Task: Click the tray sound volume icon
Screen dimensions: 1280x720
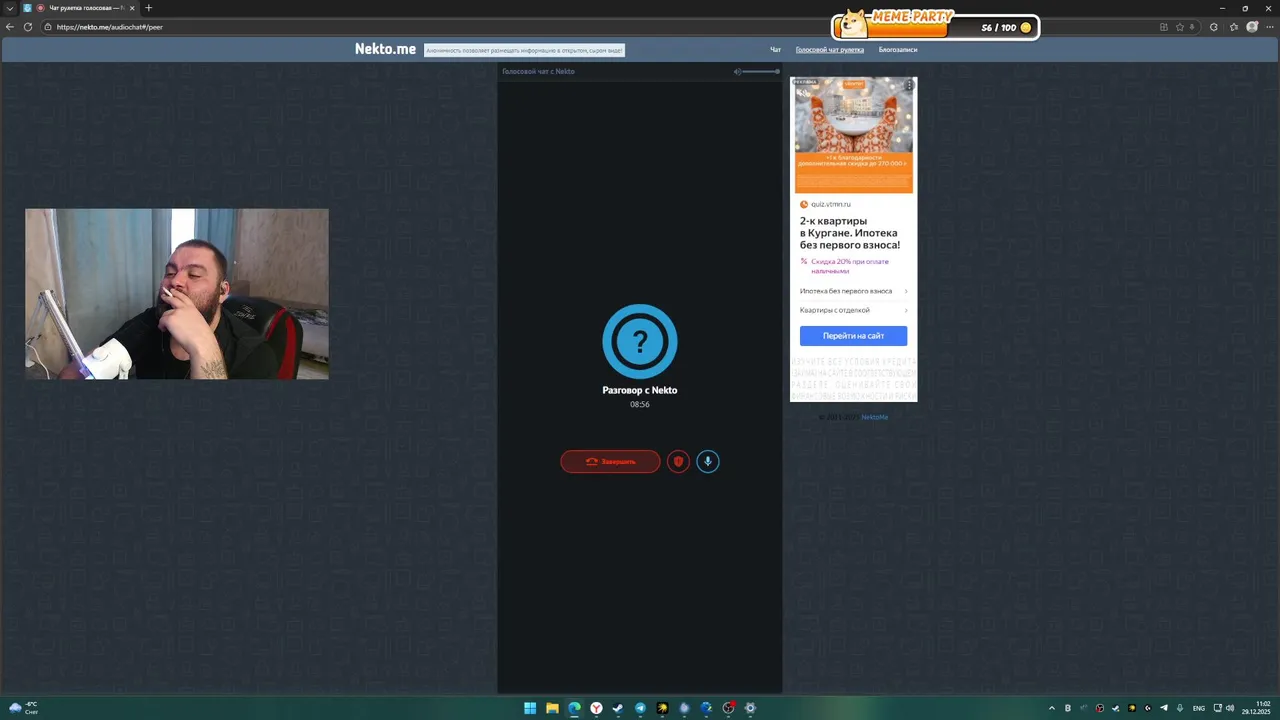Action: (x=1229, y=708)
